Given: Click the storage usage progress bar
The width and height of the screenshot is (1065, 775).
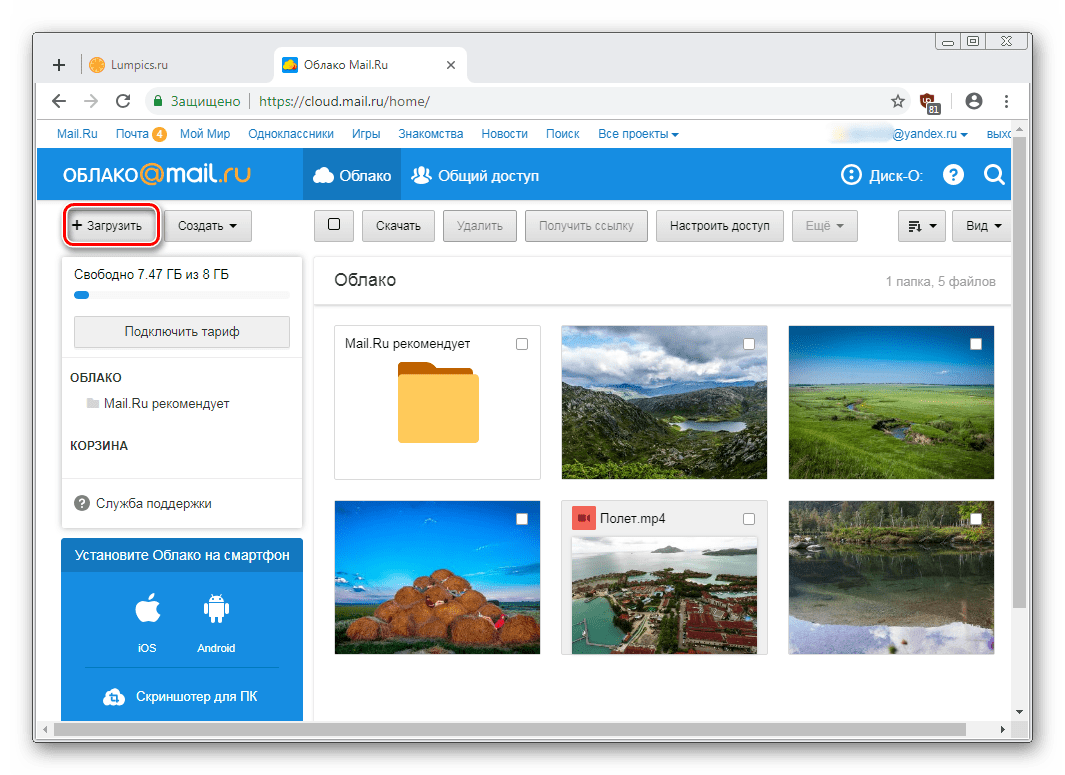Looking at the screenshot, I should [182, 295].
